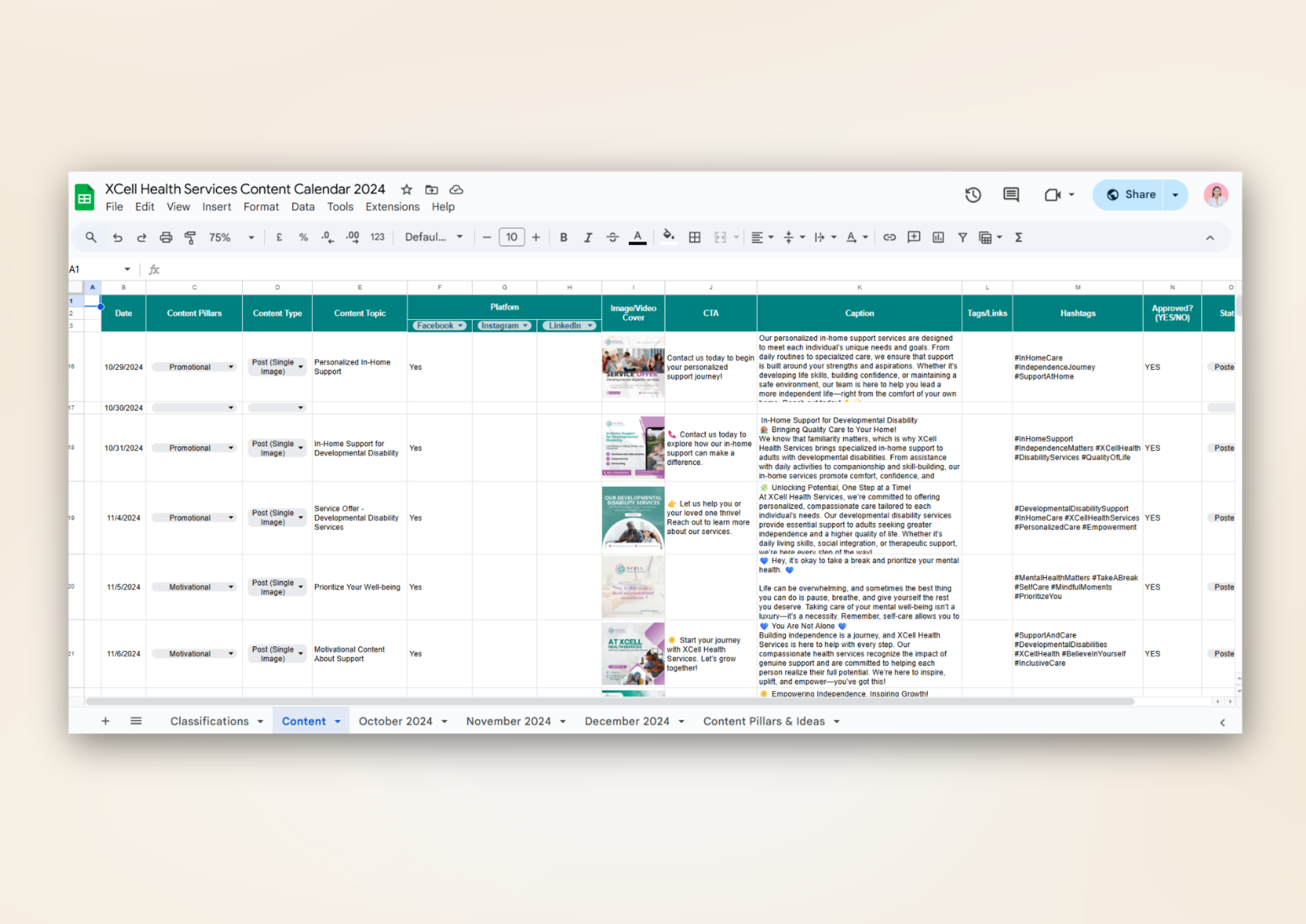Toggle strikethrough formatting
The height and width of the screenshot is (924, 1306).
click(613, 238)
